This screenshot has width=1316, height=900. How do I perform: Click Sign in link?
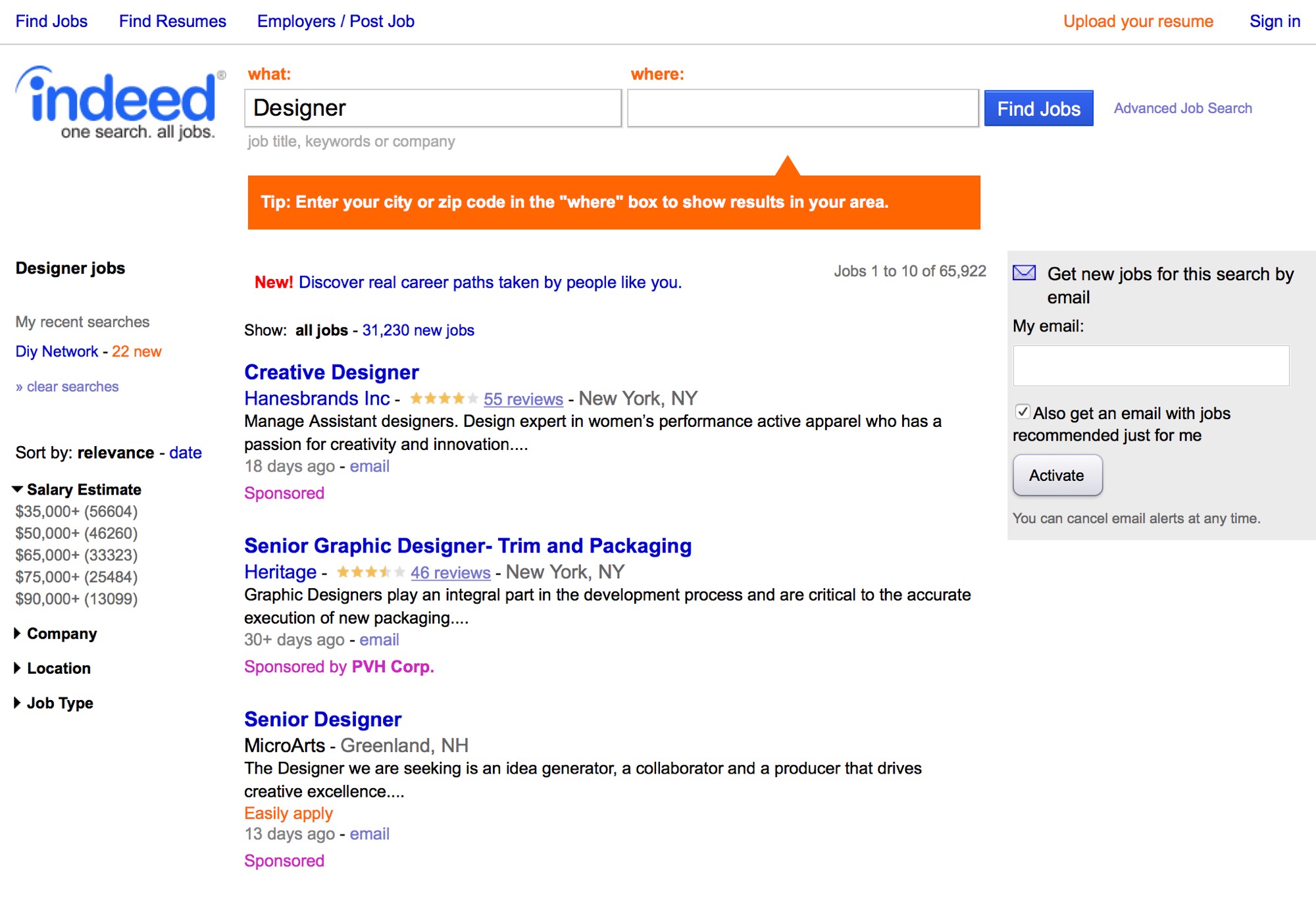click(1275, 21)
